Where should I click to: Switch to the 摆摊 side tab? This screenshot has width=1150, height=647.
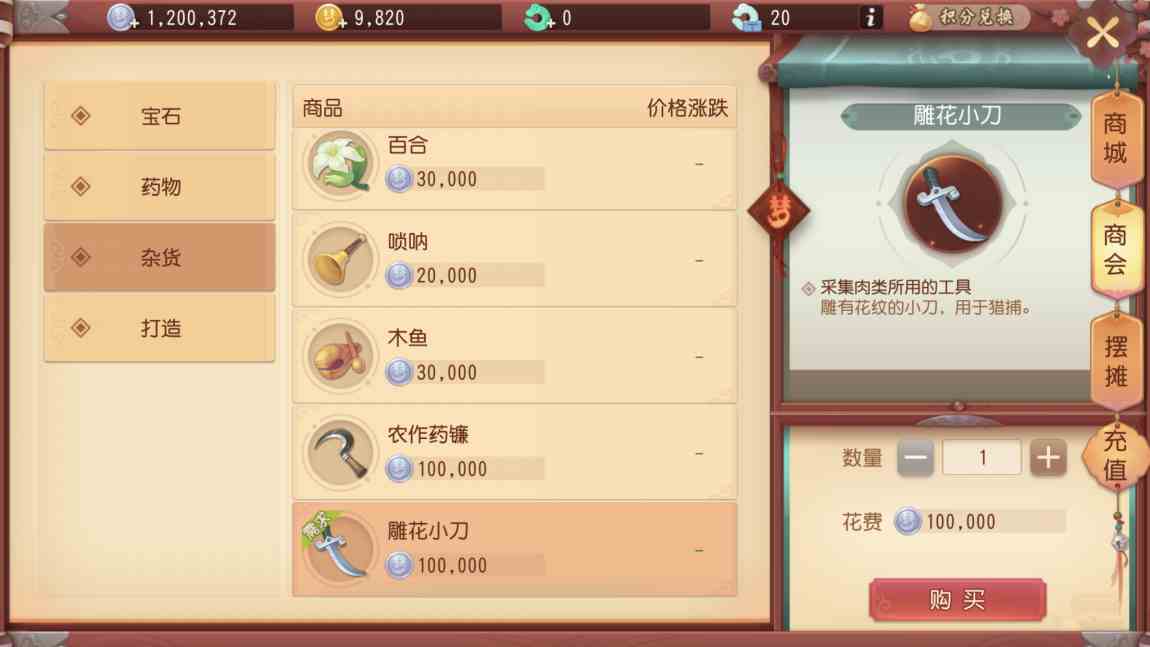[1116, 361]
